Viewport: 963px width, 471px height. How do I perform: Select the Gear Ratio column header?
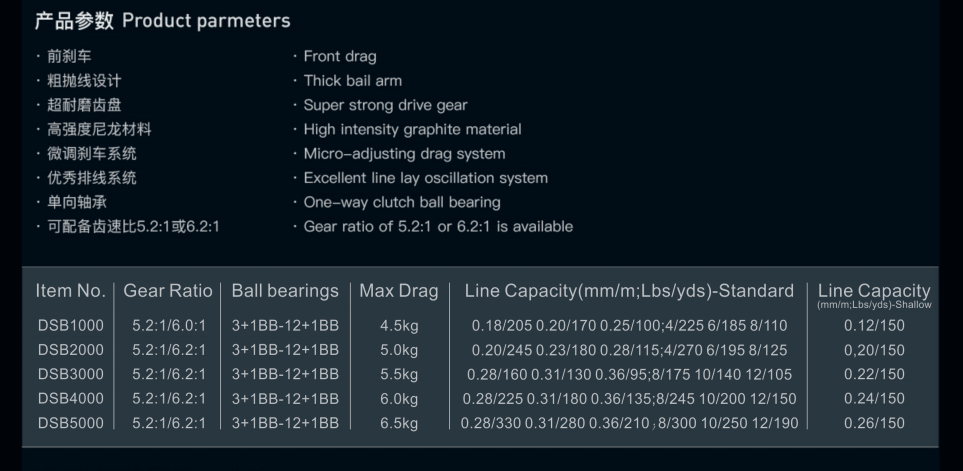(x=168, y=291)
